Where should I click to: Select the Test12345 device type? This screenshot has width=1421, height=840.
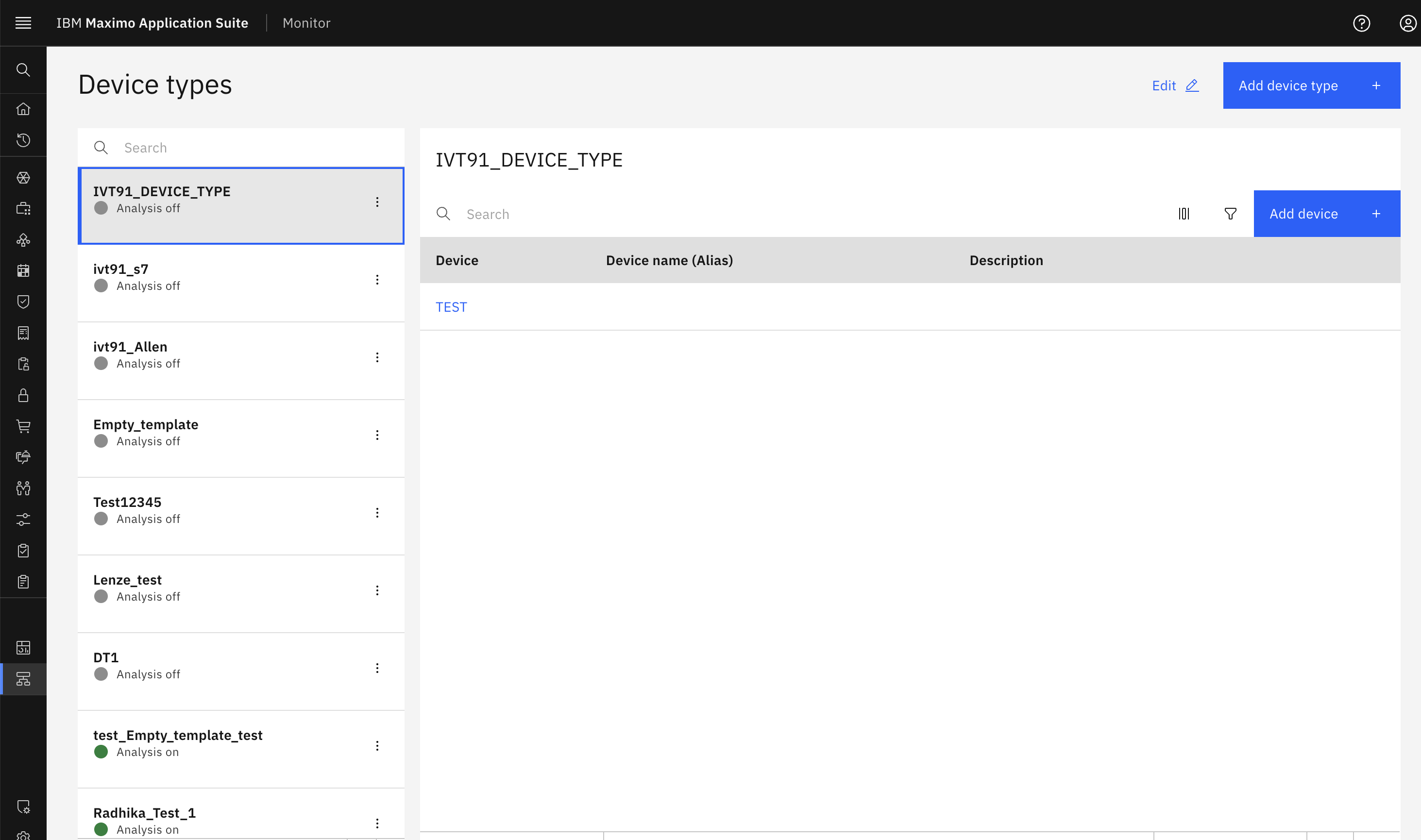[241, 516]
